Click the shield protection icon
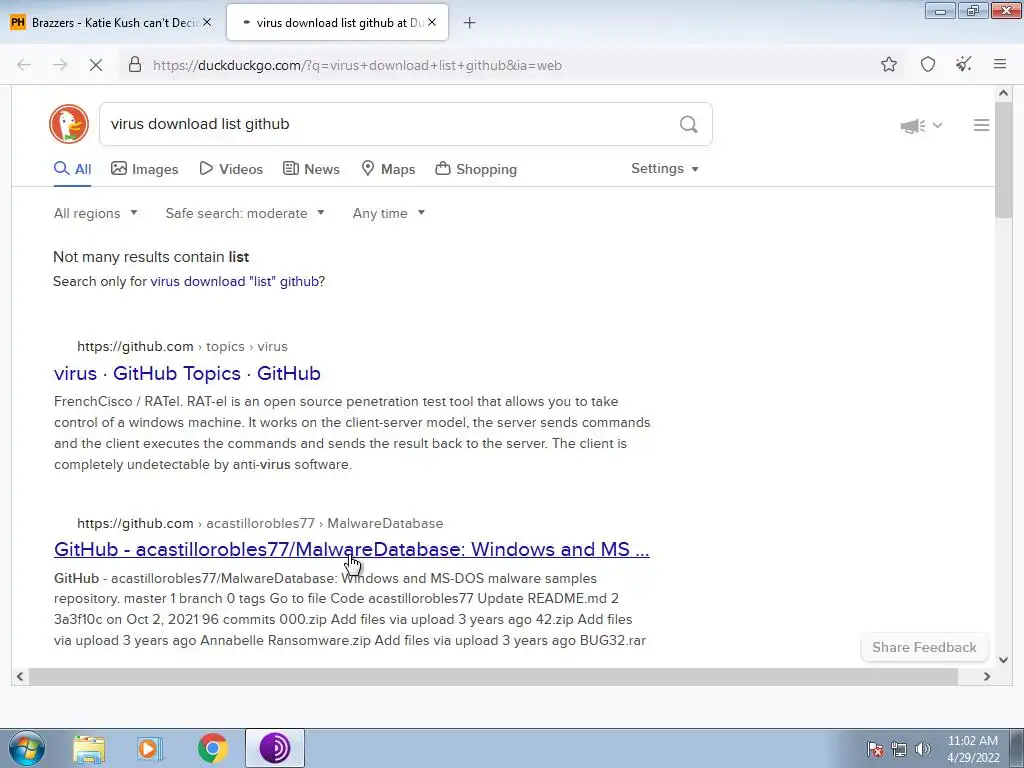The height and width of the screenshot is (768, 1024). (x=927, y=65)
